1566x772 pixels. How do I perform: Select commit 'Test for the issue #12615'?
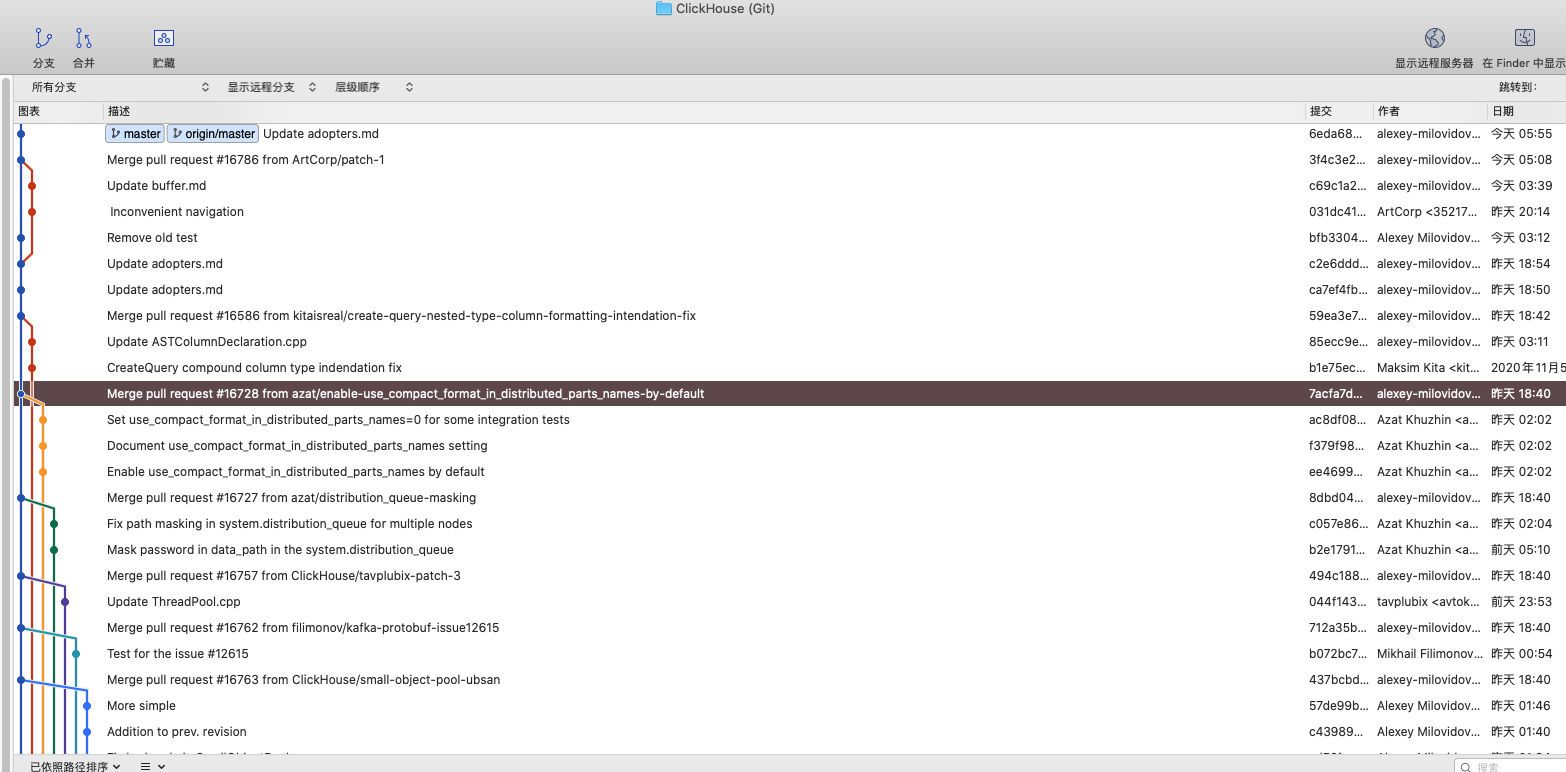click(x=790, y=654)
